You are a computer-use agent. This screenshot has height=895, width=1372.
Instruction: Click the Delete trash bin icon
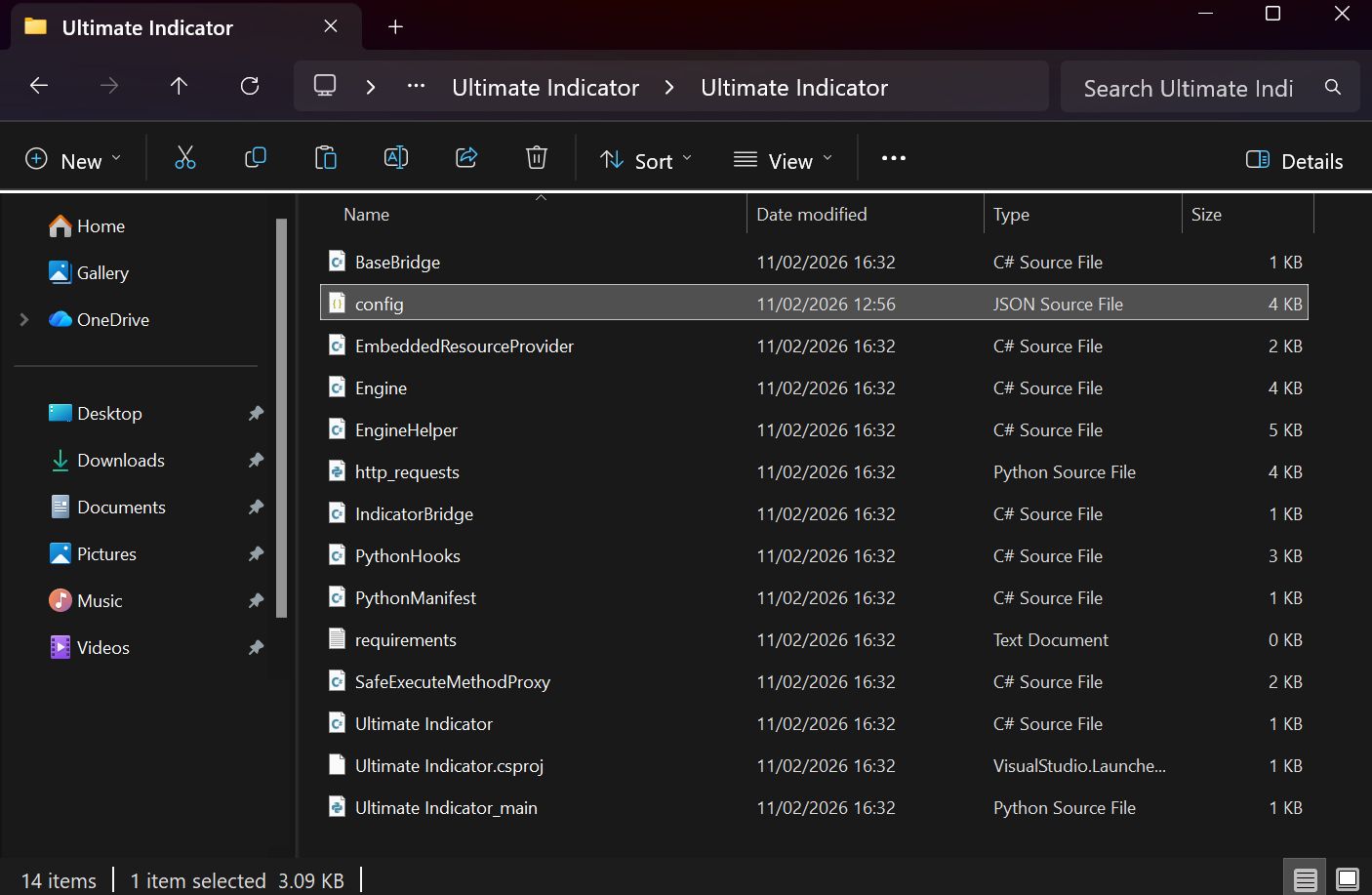click(537, 158)
